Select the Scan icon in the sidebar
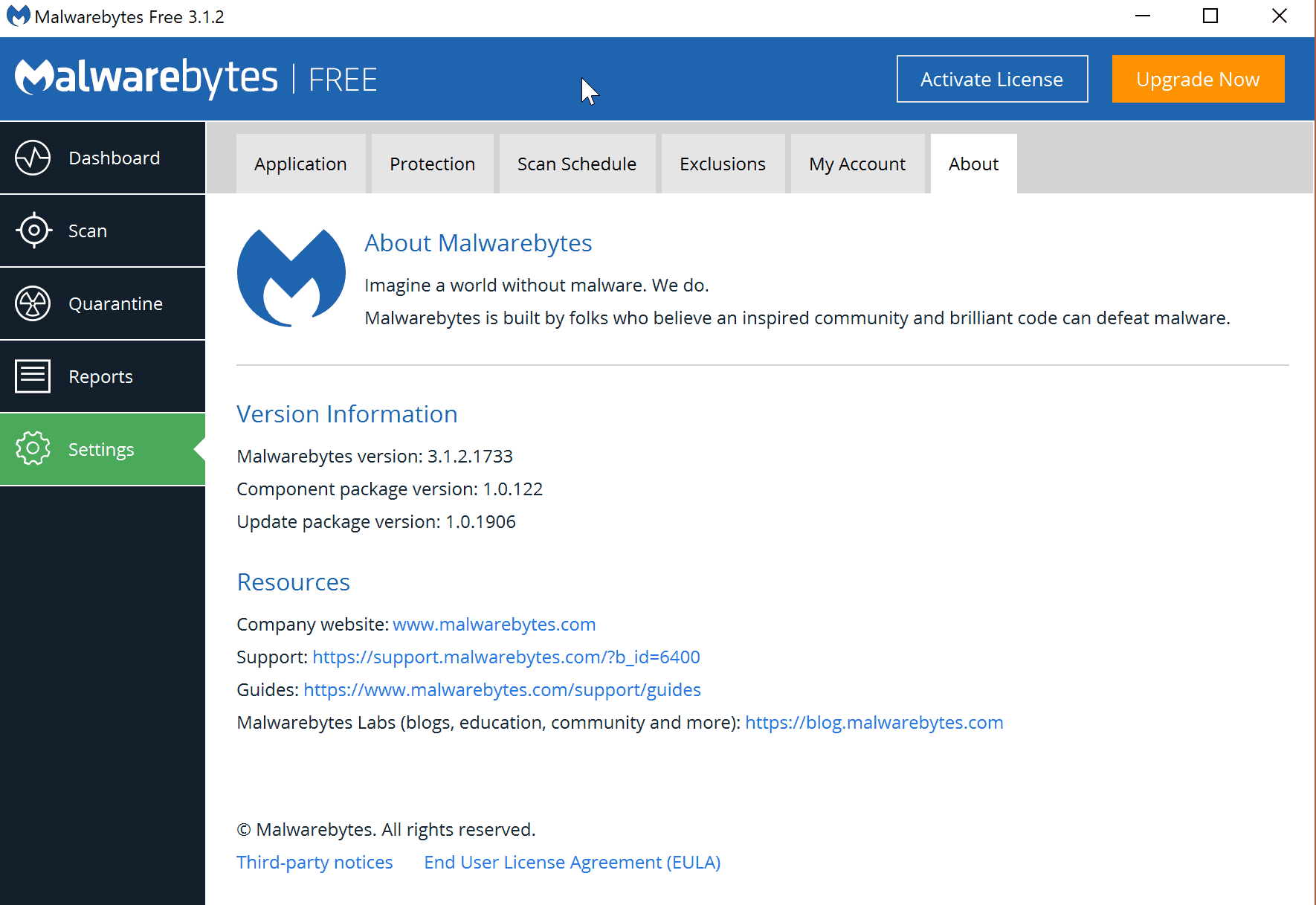Viewport: 1316px width, 905px height. [33, 231]
